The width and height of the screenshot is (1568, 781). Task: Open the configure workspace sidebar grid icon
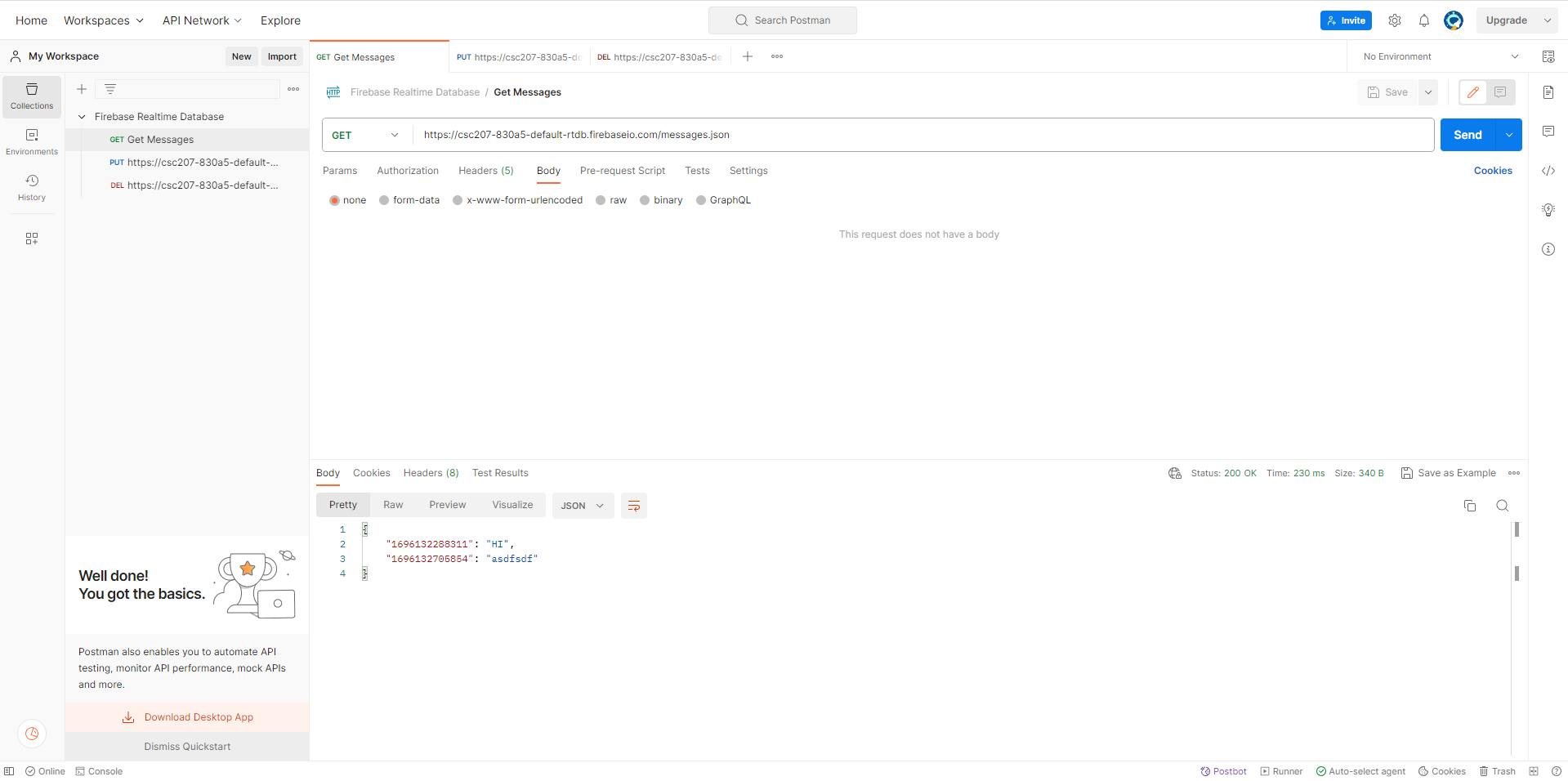click(32, 239)
